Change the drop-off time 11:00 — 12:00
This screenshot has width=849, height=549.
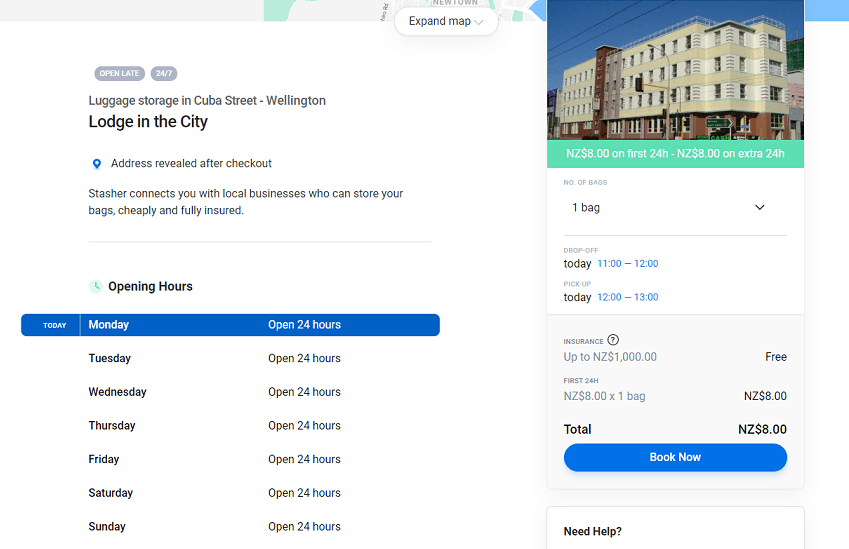click(627, 264)
